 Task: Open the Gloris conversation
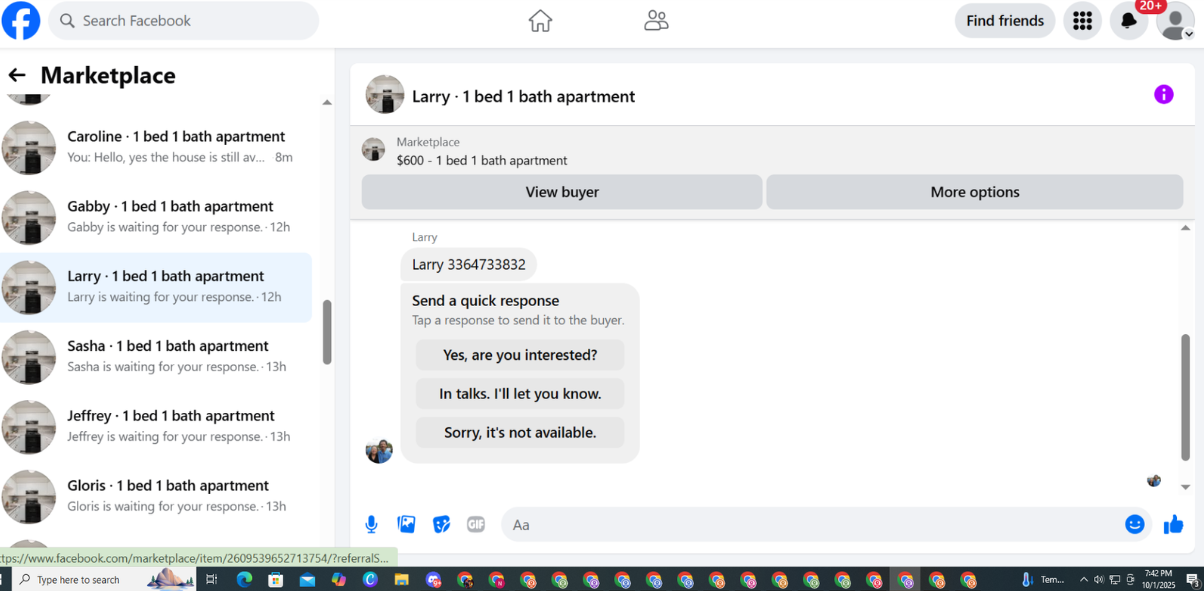(156, 497)
